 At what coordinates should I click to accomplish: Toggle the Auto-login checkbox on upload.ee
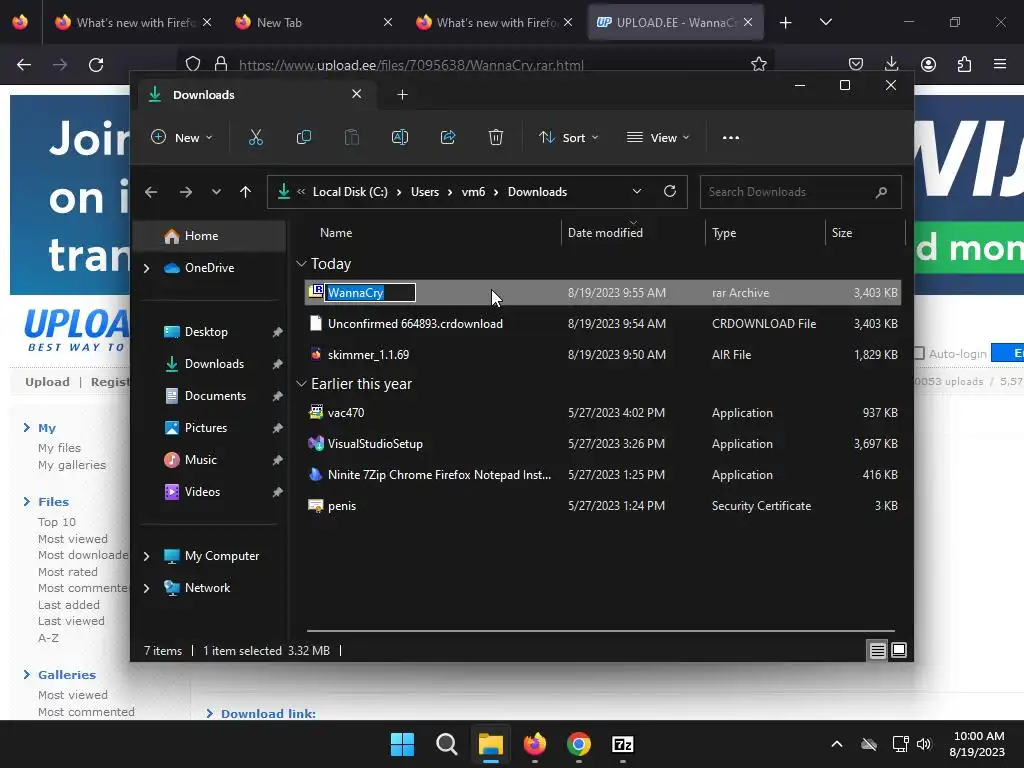[919, 353]
